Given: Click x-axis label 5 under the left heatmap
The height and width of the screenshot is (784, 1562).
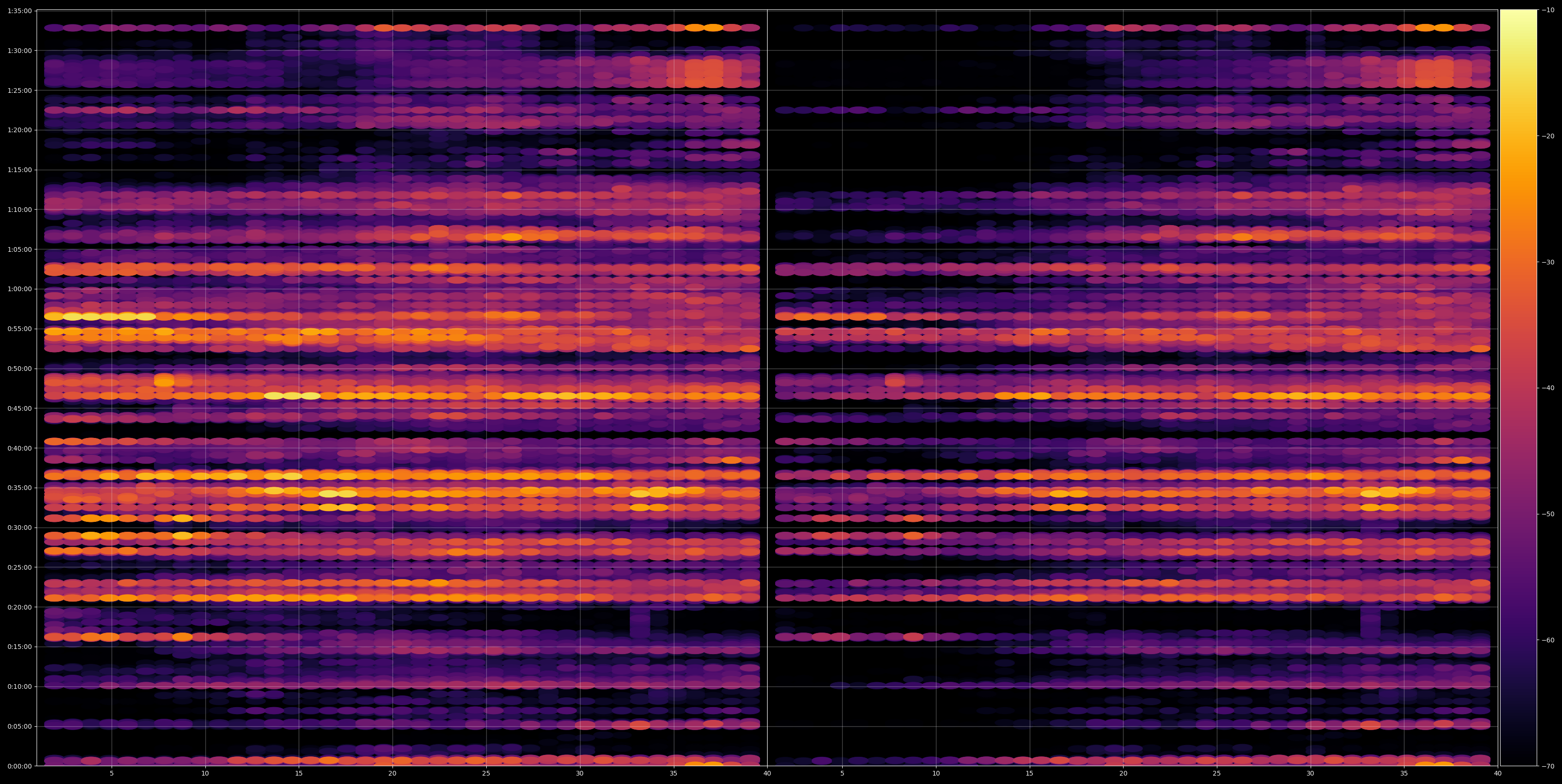Looking at the screenshot, I should point(112,774).
